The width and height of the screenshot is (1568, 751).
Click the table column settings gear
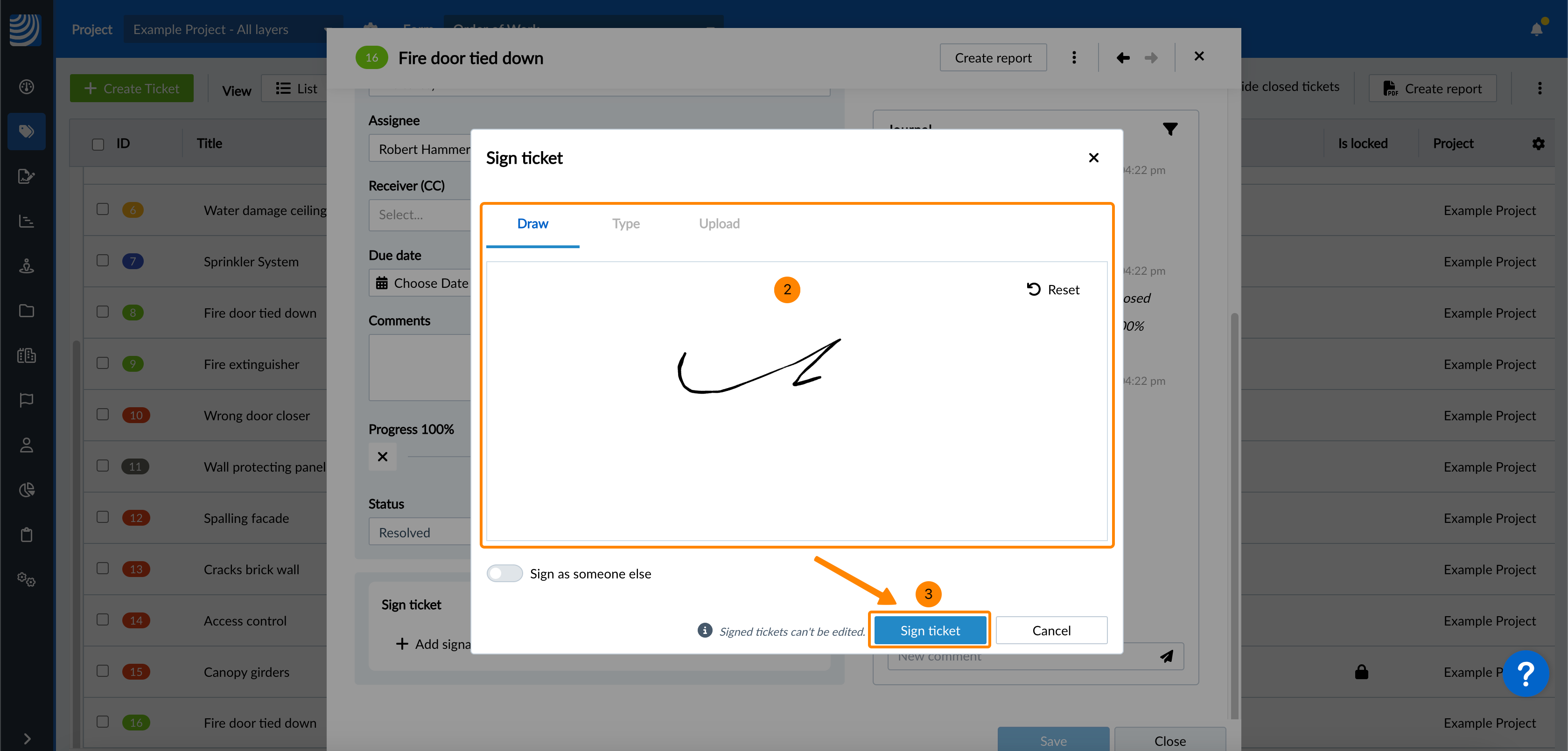1538,144
